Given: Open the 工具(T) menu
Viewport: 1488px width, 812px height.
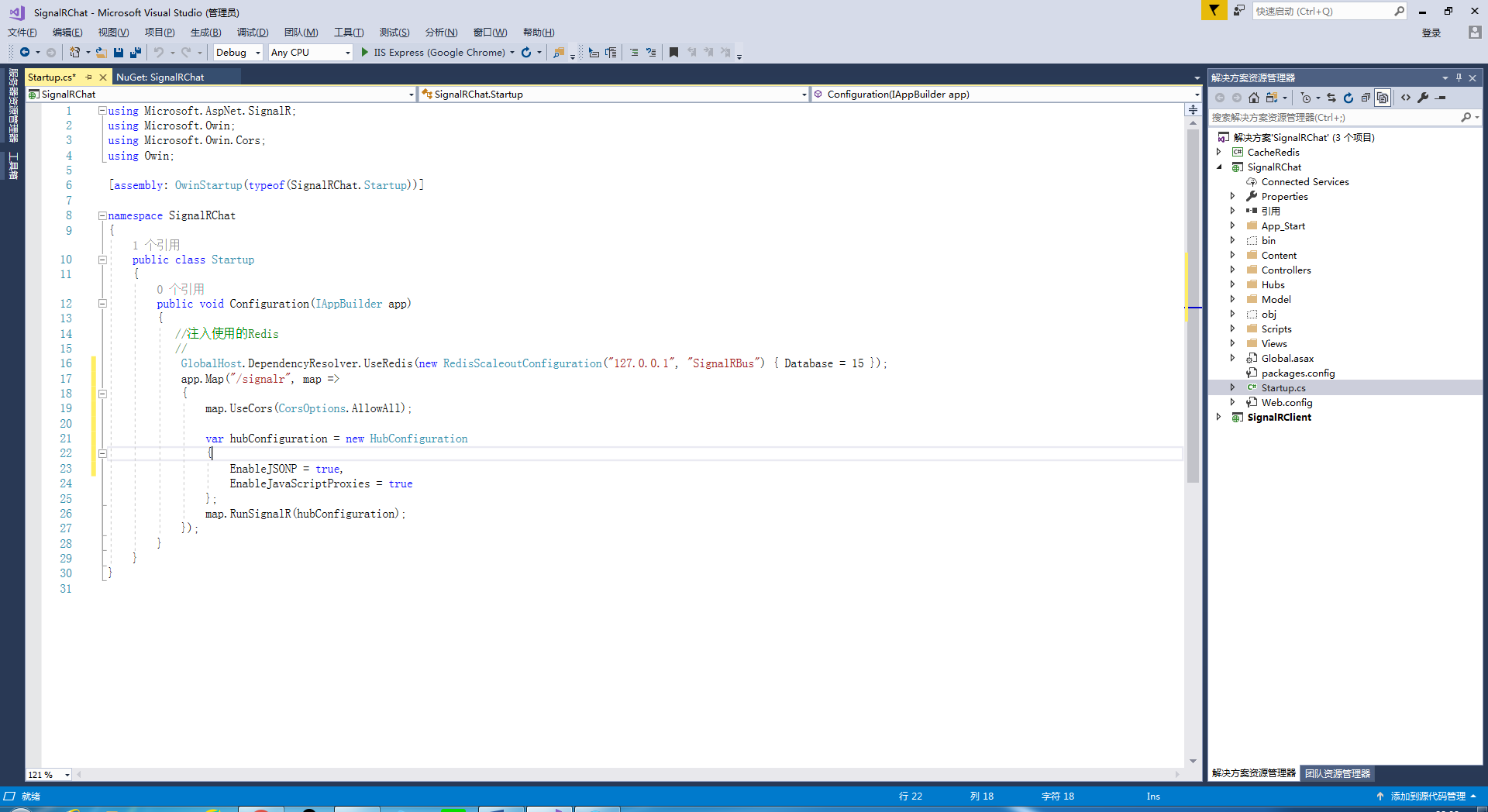Looking at the screenshot, I should [x=349, y=33].
